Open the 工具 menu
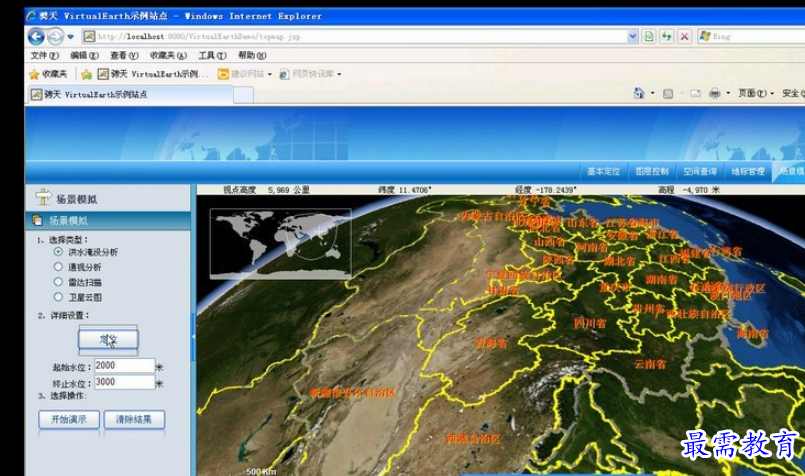805x476 pixels. pos(211,56)
